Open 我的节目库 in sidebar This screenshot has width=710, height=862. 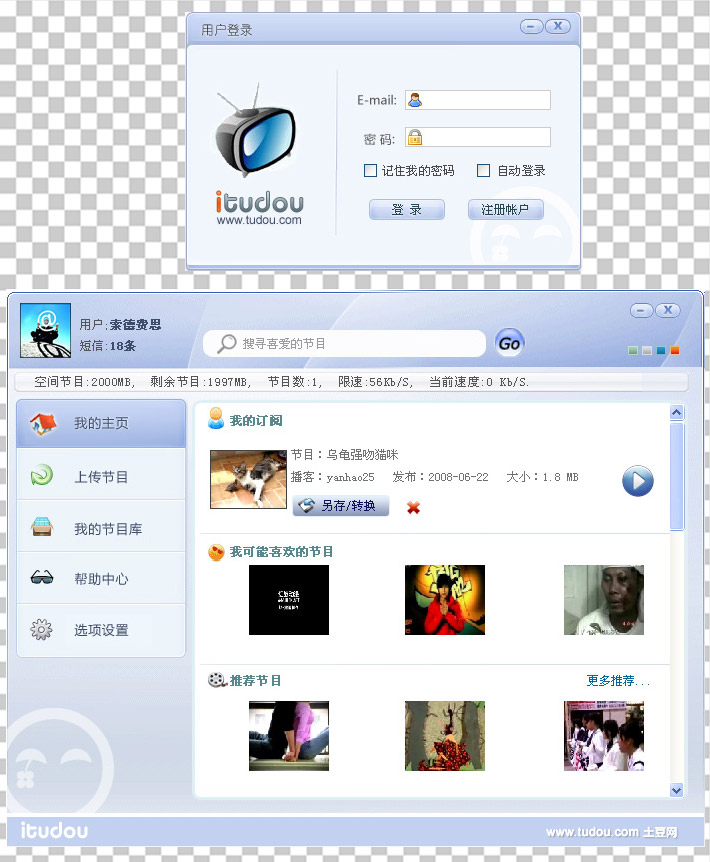click(x=101, y=528)
